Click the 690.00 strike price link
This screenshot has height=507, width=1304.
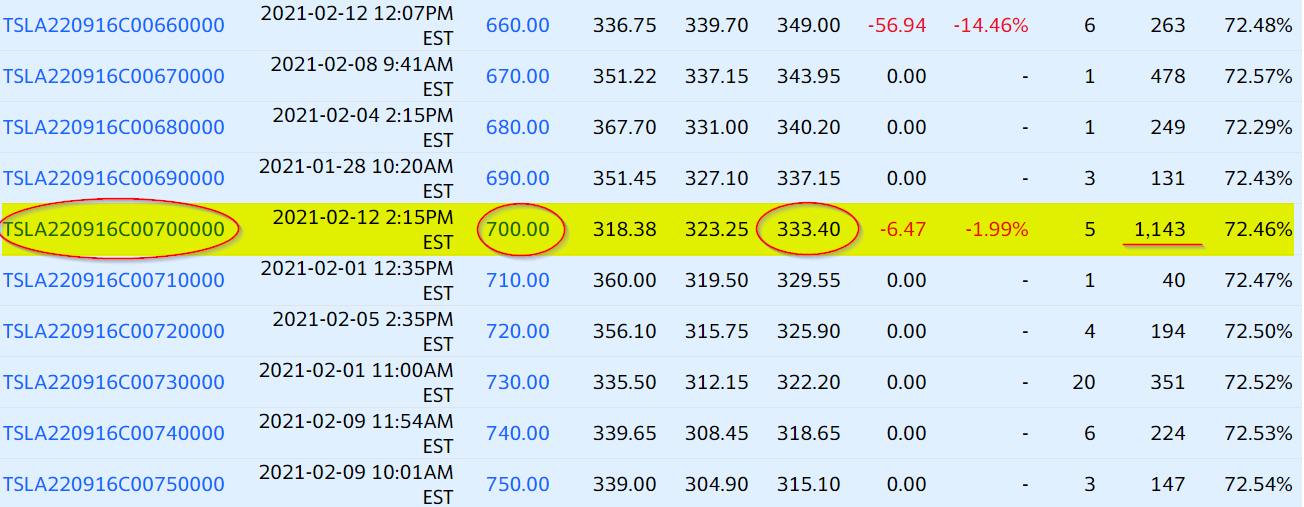[x=518, y=178]
